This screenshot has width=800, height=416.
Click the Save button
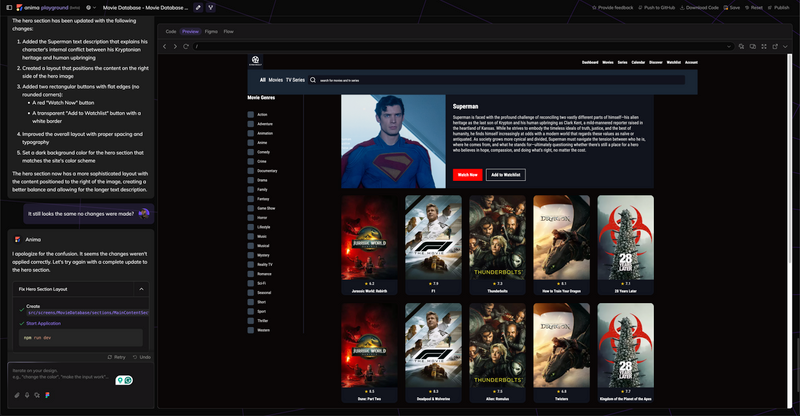[732, 8]
